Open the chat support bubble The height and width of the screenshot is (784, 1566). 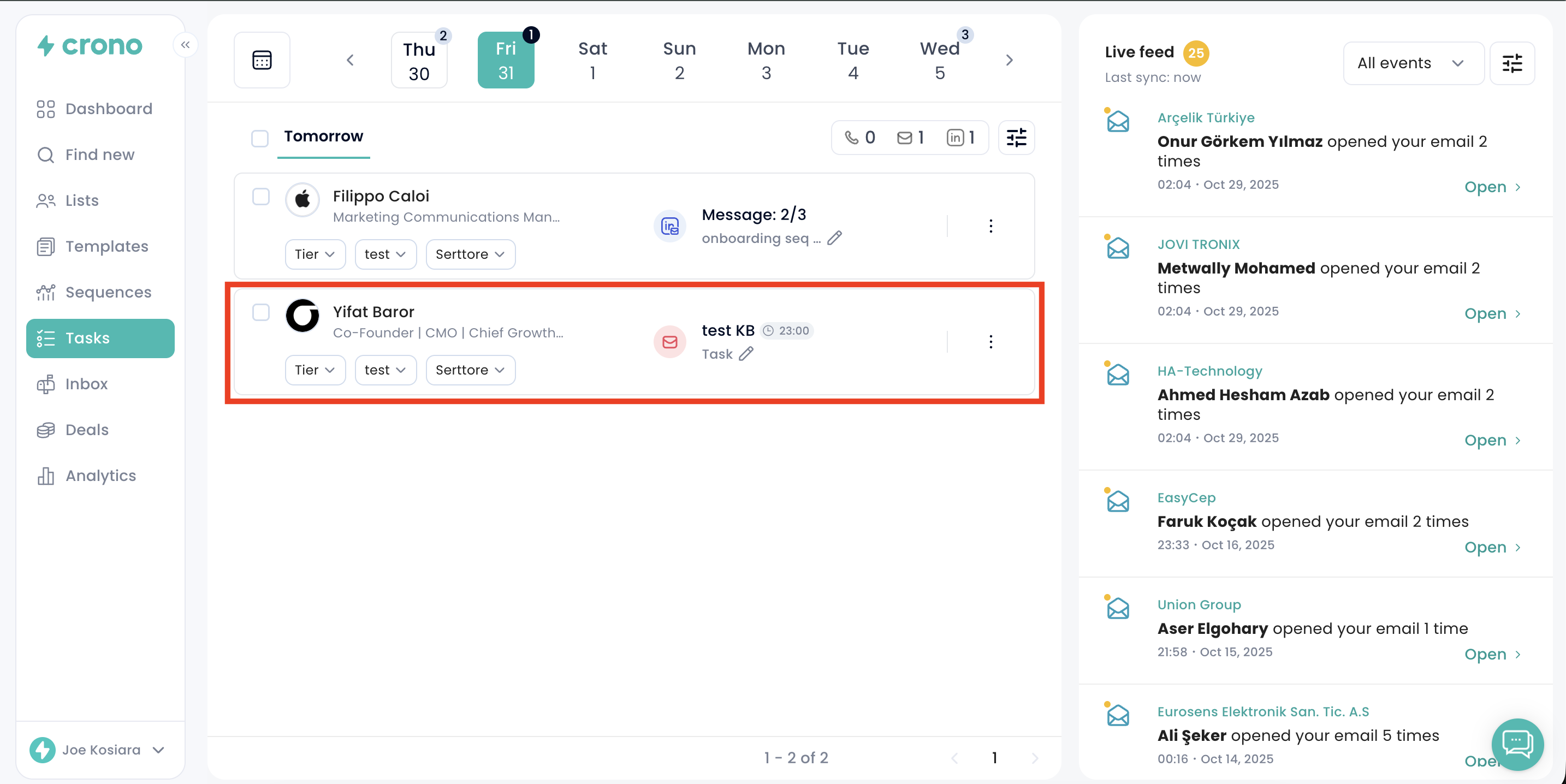(x=1517, y=743)
